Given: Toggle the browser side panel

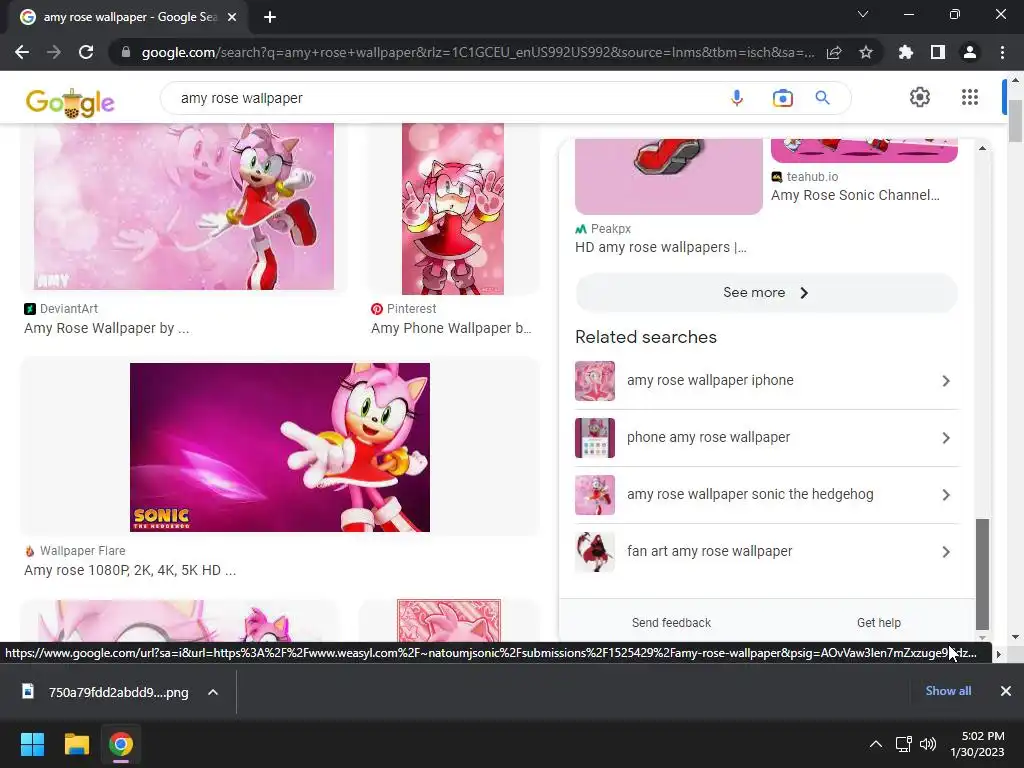Looking at the screenshot, I should pyautogui.click(x=938, y=52).
